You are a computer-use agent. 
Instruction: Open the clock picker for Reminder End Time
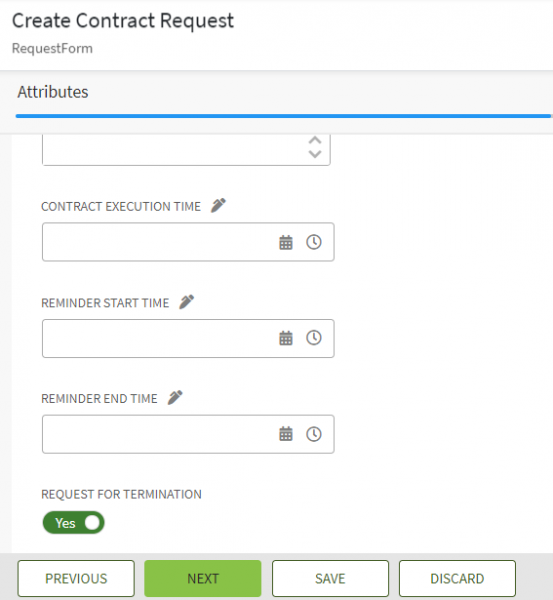coord(314,434)
